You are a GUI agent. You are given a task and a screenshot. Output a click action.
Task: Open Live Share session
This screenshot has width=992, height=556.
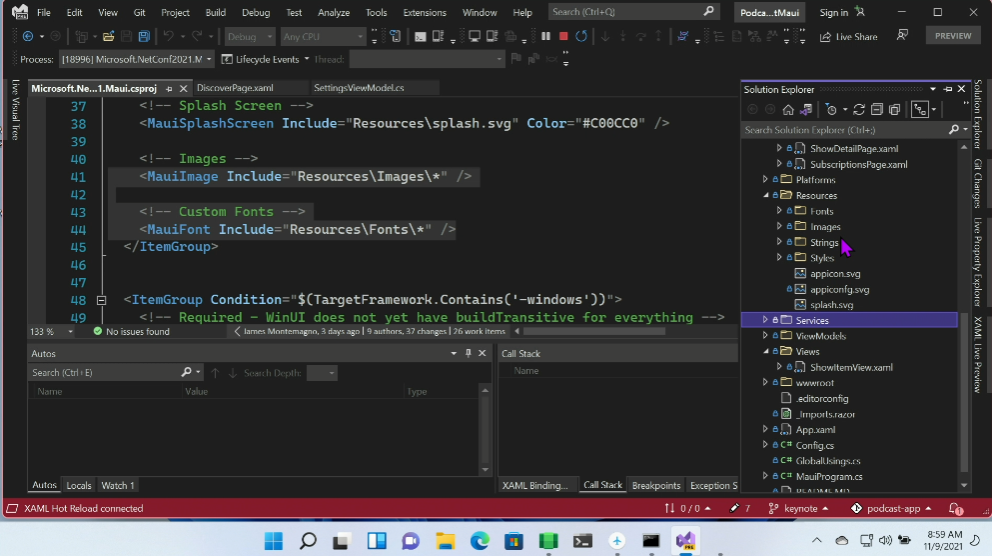848,37
